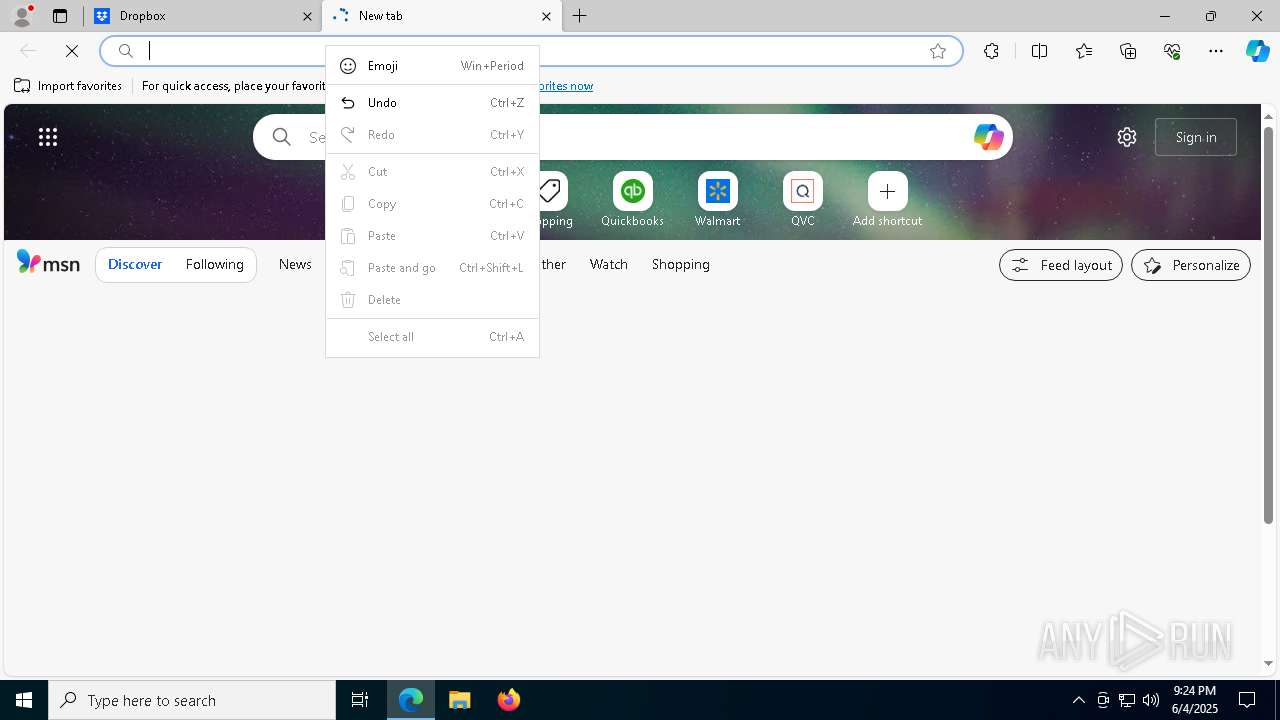1280x720 pixels.
Task: Click Import favorites in favorites bar
Action: click(68, 86)
